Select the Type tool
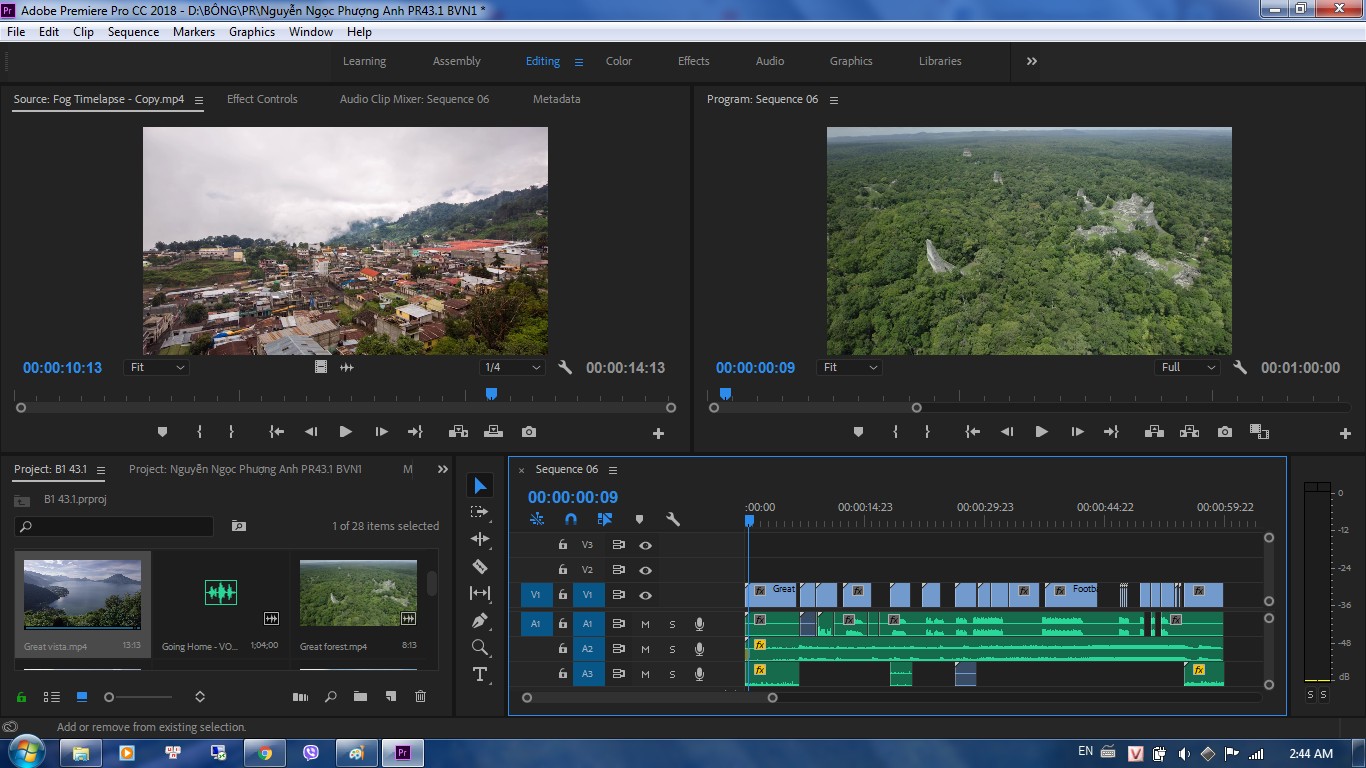The image size is (1366, 768). pos(480,674)
